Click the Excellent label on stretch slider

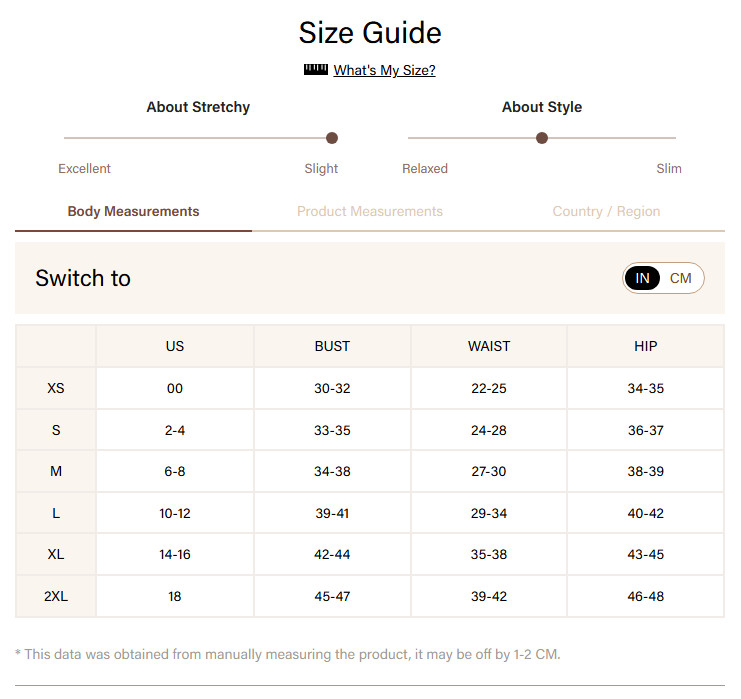[84, 169]
